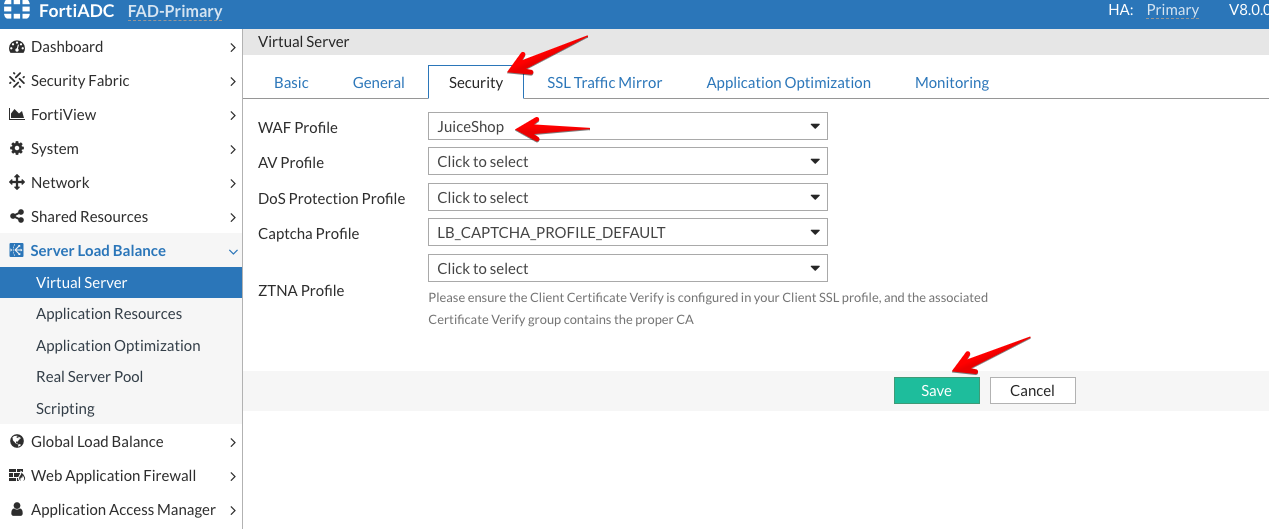This screenshot has height=529, width=1269.
Task: Open the Captcha Profile dropdown
Action: 627,233
